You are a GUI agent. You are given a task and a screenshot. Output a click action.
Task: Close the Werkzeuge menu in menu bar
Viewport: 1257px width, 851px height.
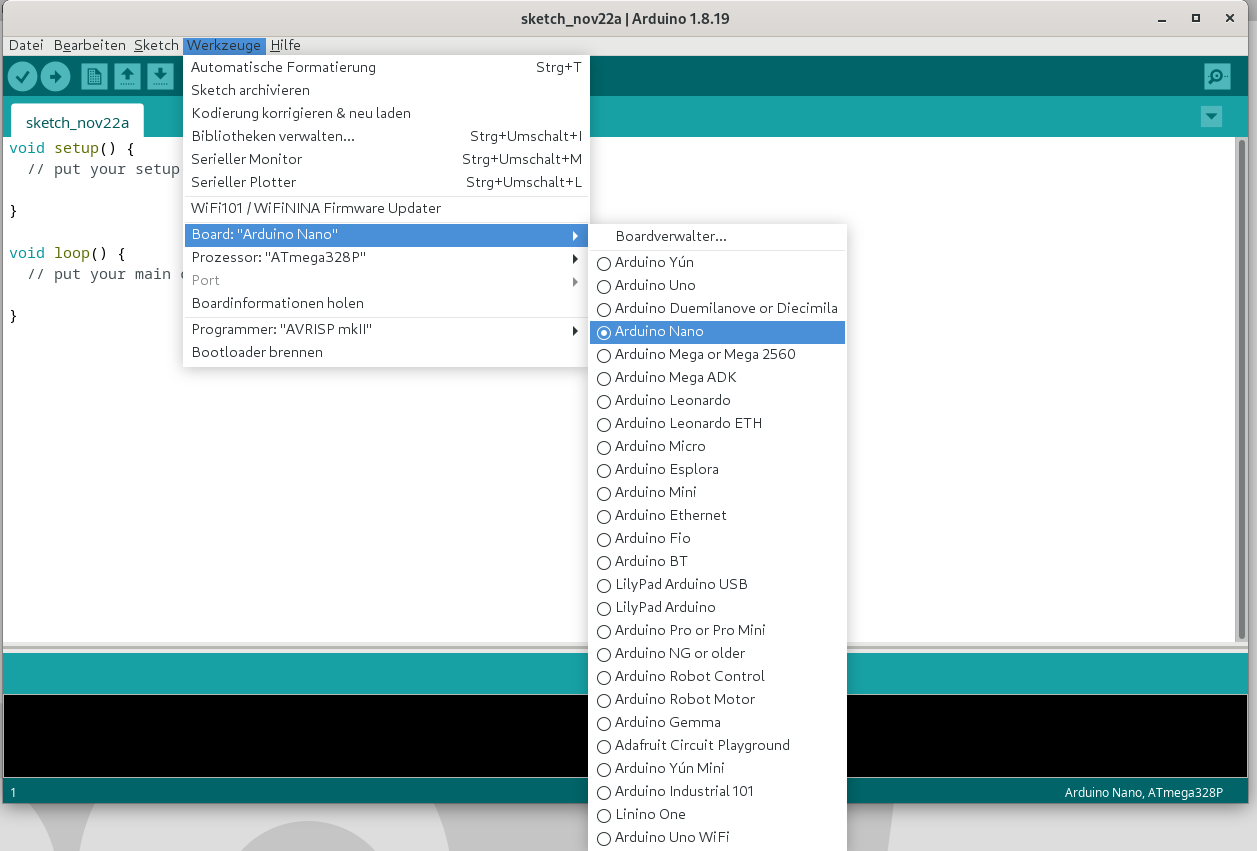pyautogui.click(x=224, y=45)
